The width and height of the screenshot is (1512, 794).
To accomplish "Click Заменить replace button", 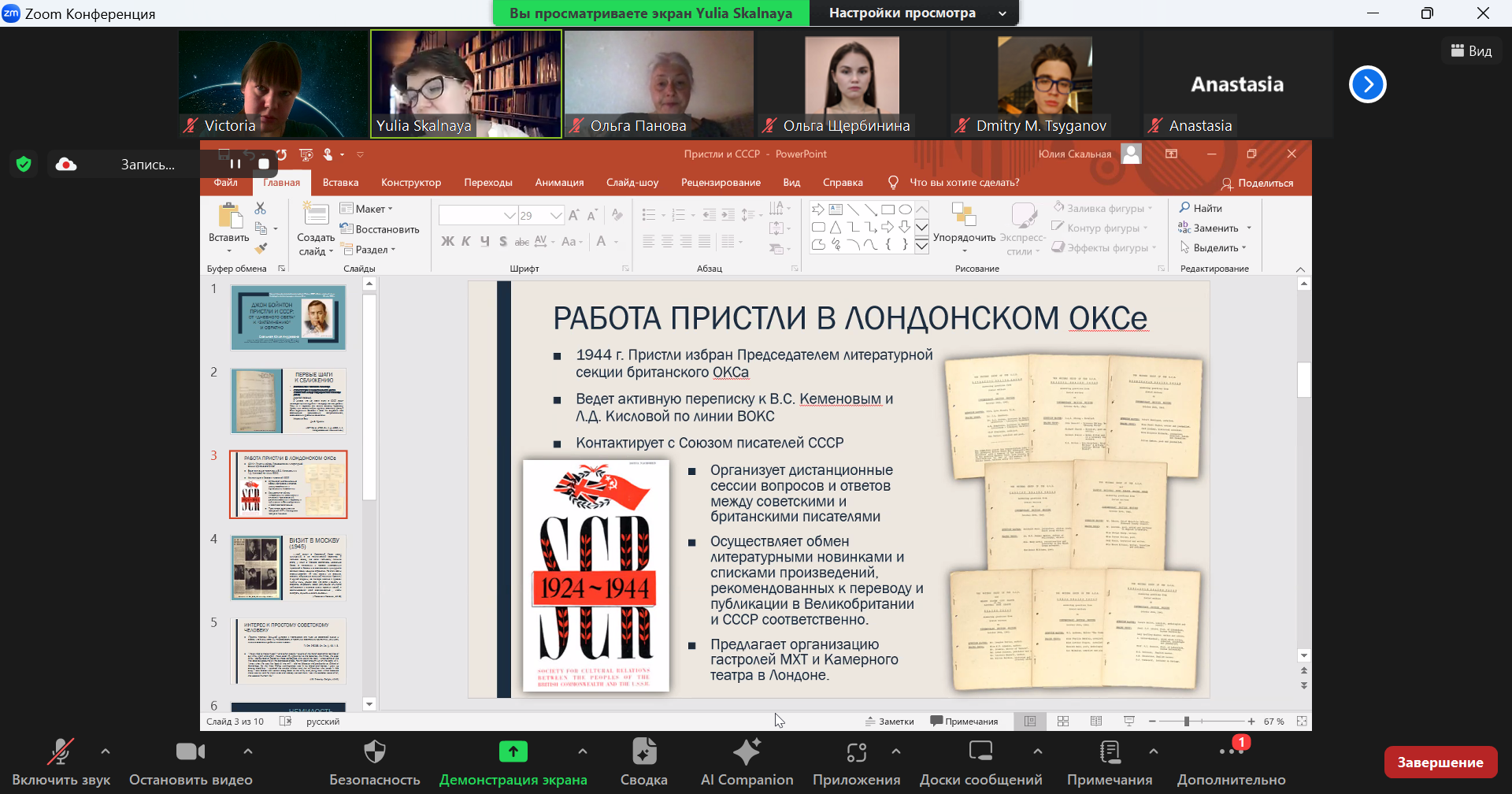I will (1215, 228).
